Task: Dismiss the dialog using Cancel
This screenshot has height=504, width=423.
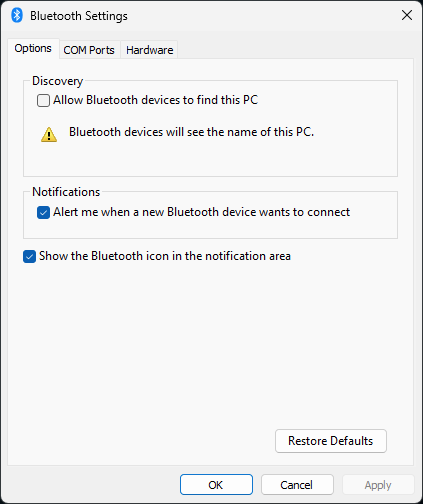Action: pos(297,485)
